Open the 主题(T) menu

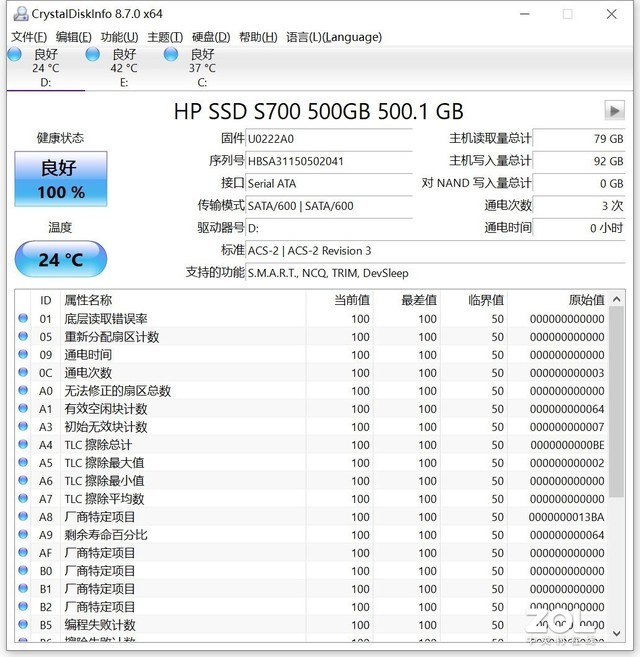coord(165,37)
